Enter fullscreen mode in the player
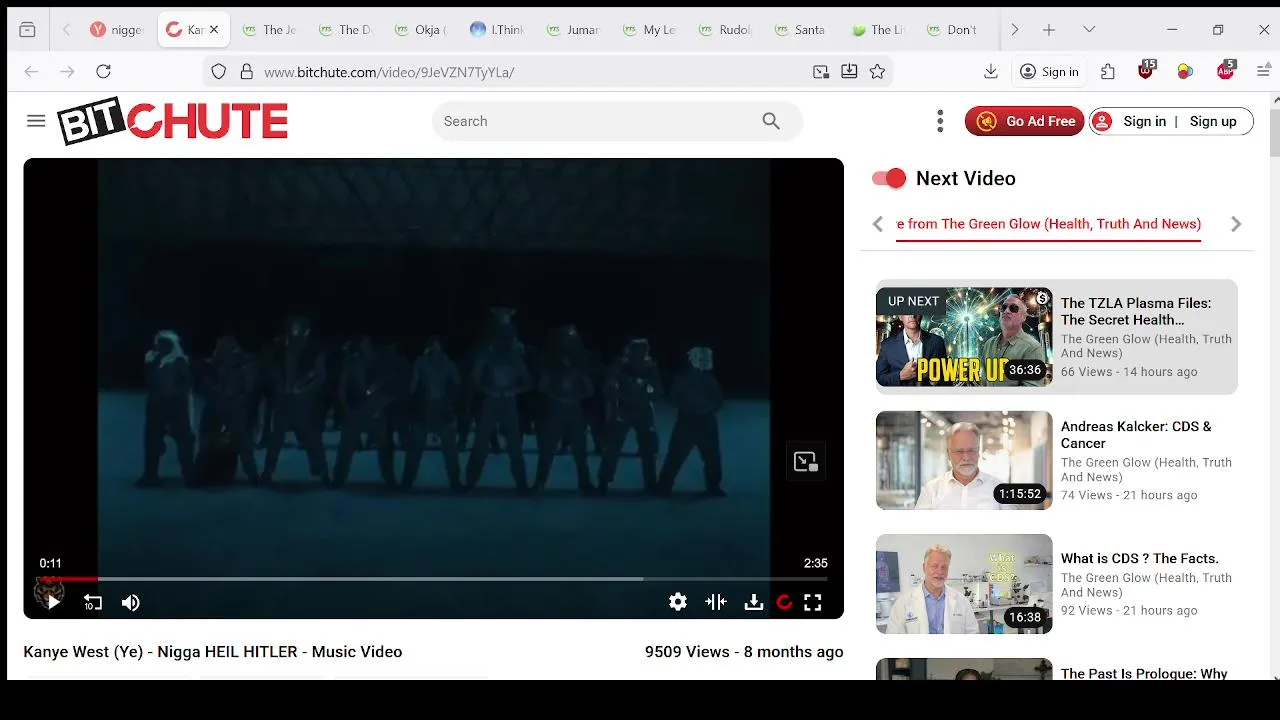Viewport: 1280px width, 720px height. (x=813, y=602)
